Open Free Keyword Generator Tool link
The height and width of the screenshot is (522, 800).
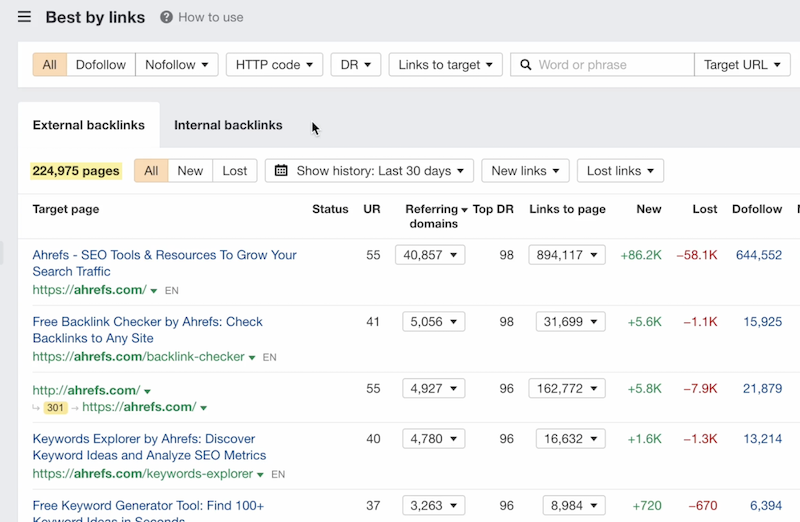point(148,511)
